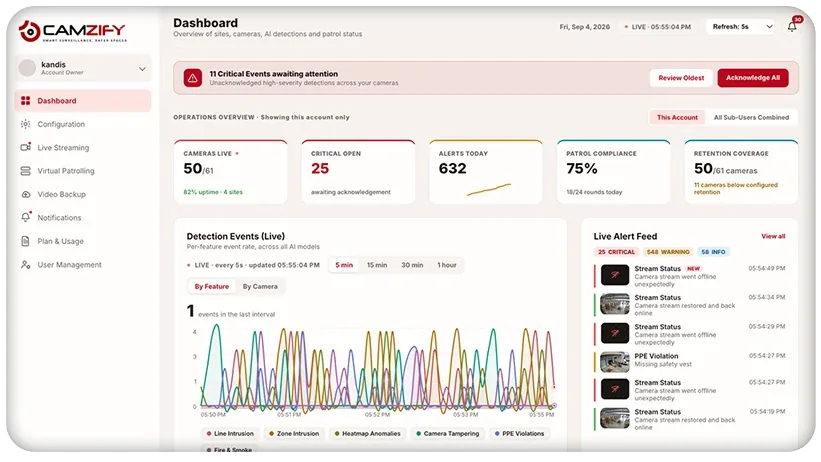Open Plan & Usage document icon

pyautogui.click(x=25, y=241)
